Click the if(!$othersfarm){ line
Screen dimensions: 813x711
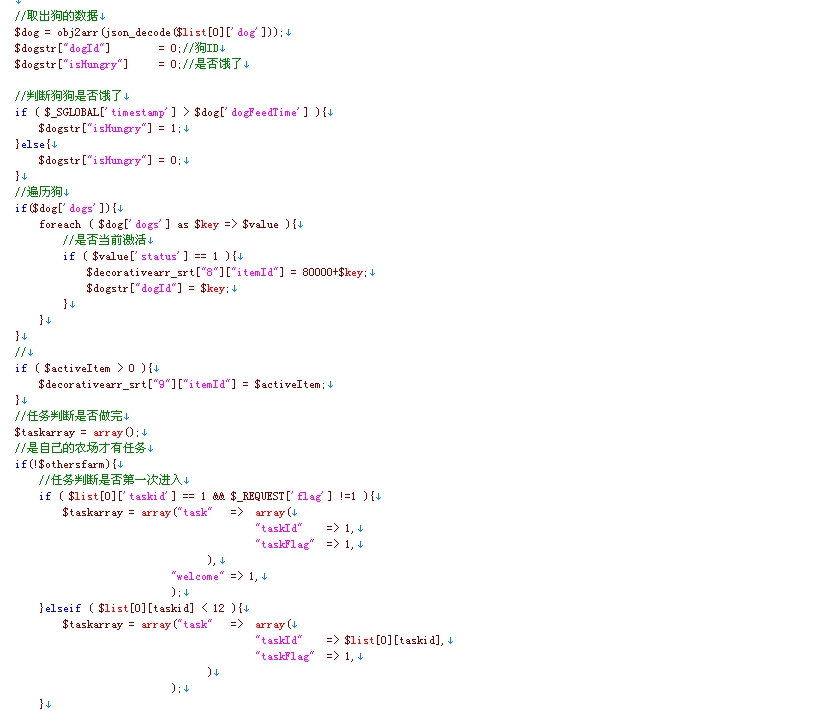click(x=69, y=464)
